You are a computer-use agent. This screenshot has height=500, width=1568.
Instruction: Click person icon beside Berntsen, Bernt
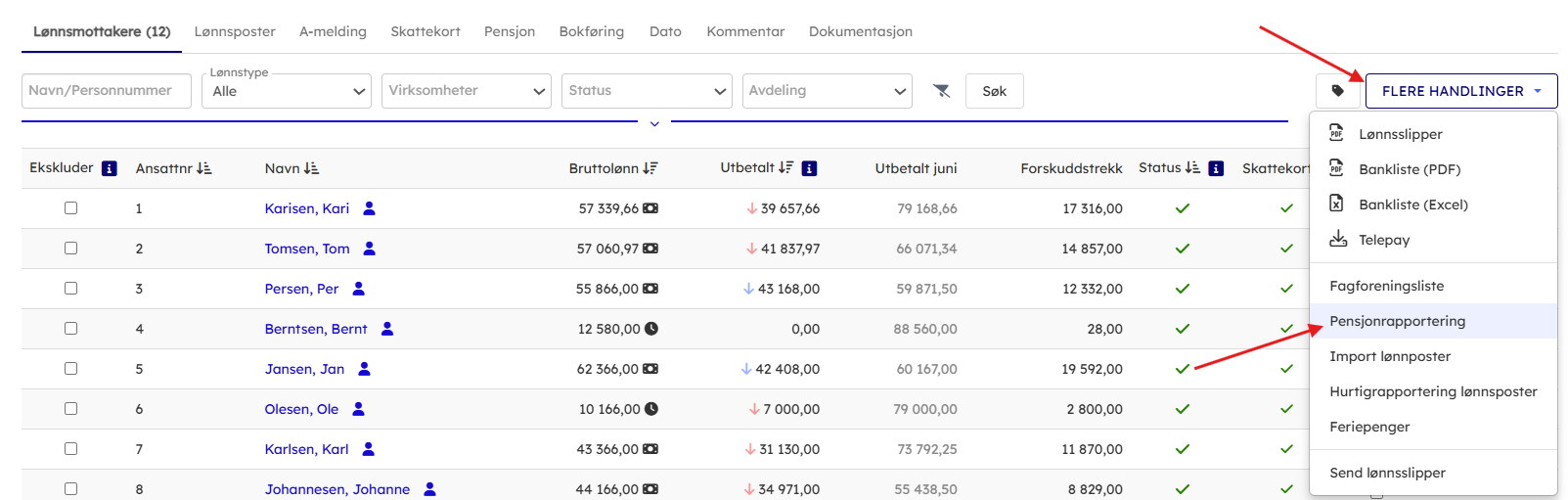pyautogui.click(x=387, y=329)
